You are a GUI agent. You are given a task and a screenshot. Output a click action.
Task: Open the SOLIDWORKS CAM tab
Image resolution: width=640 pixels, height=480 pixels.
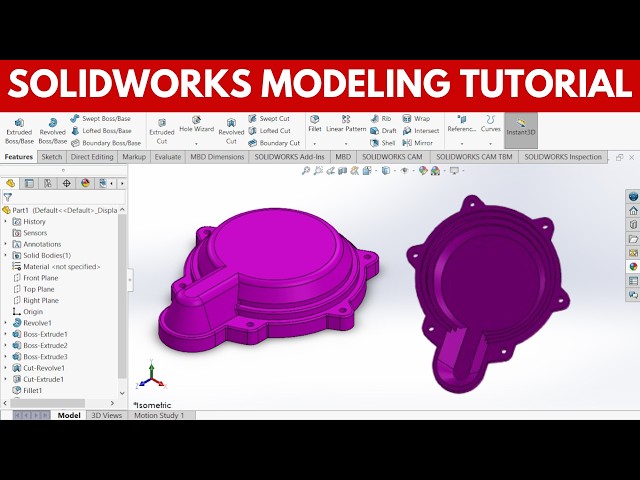tap(392, 157)
